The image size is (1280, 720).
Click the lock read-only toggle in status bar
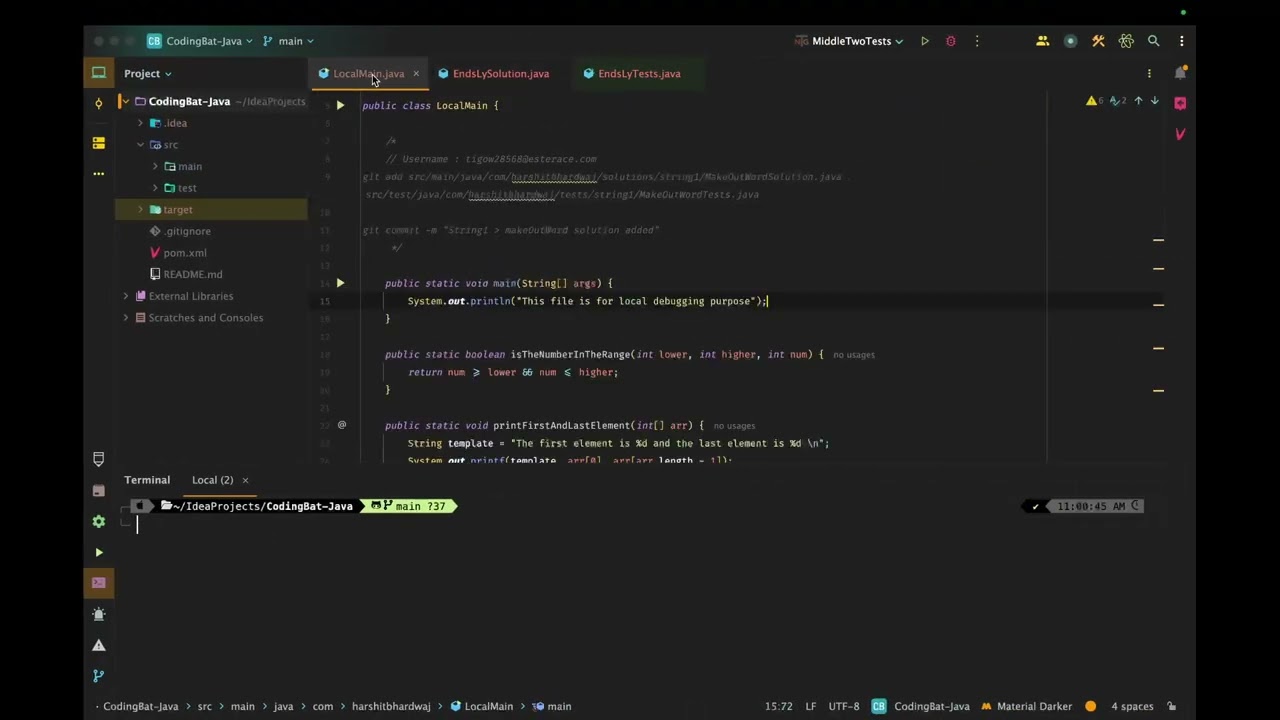[x=1172, y=706]
